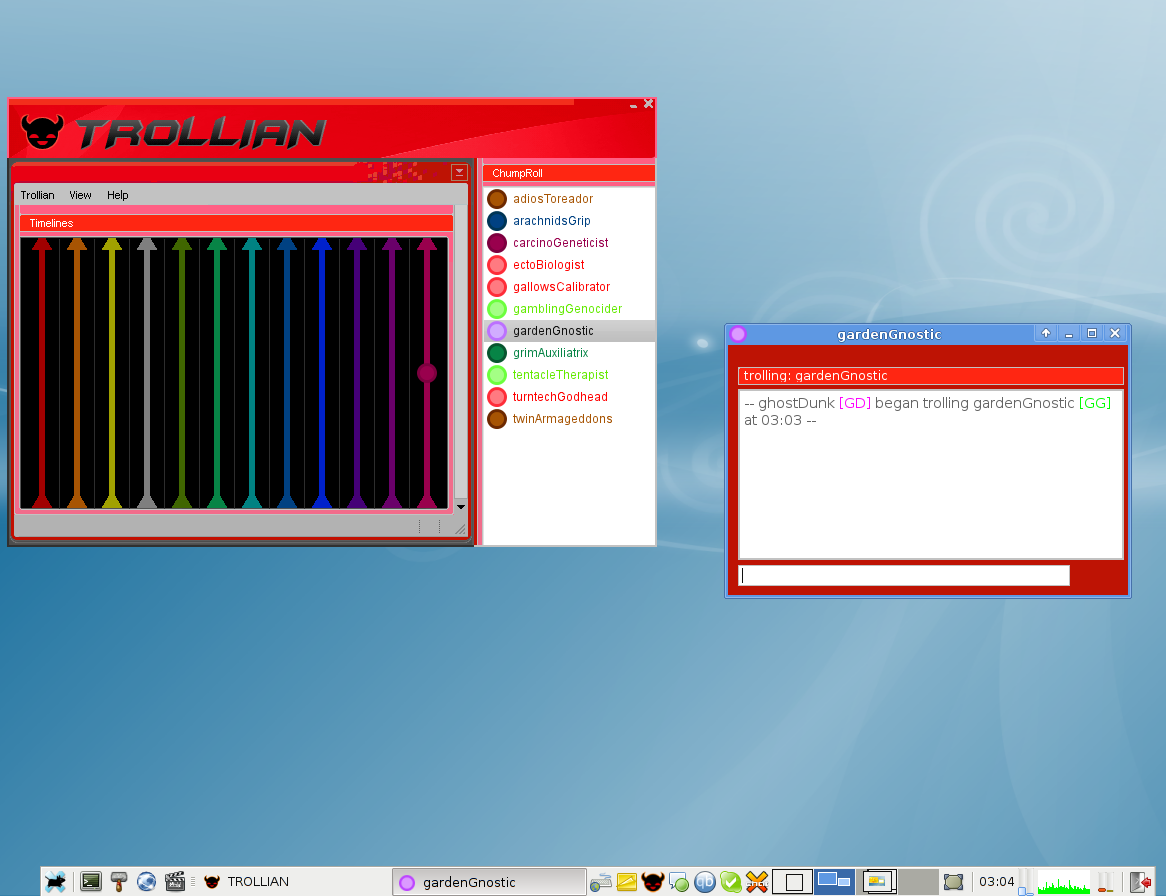Open the Help menu

[x=118, y=195]
